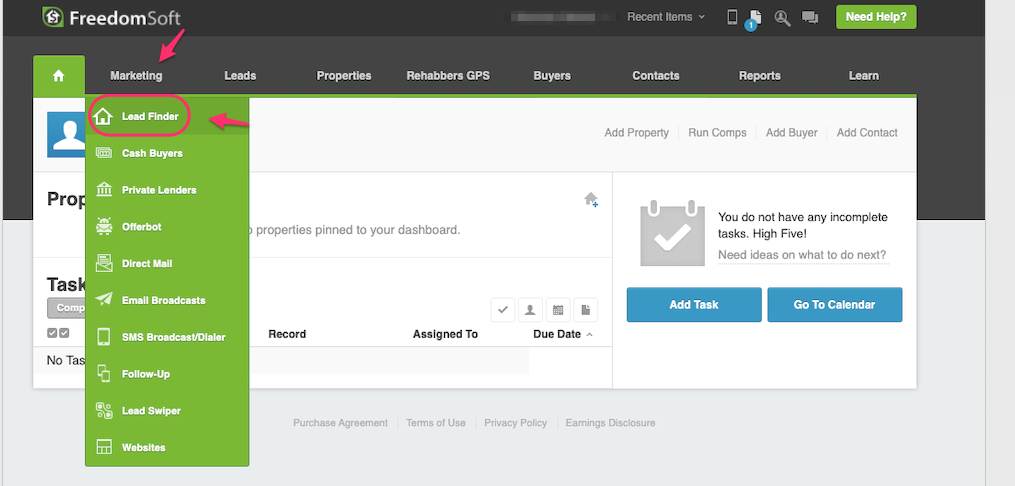Expand the Recent Items dropdown

666,17
